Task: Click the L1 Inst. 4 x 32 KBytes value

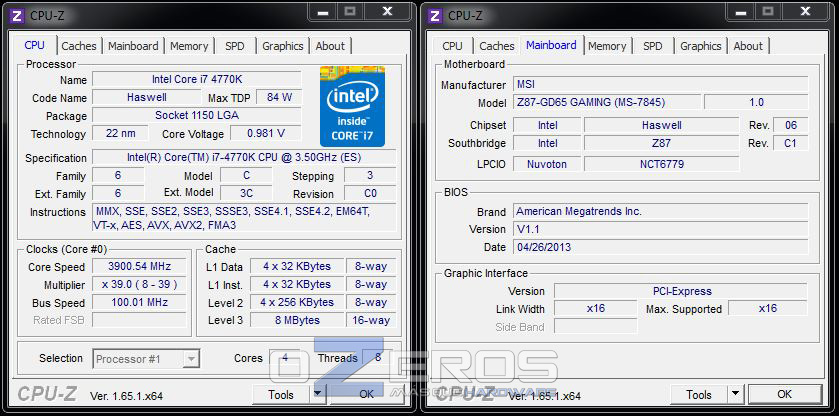Action: [x=297, y=284]
